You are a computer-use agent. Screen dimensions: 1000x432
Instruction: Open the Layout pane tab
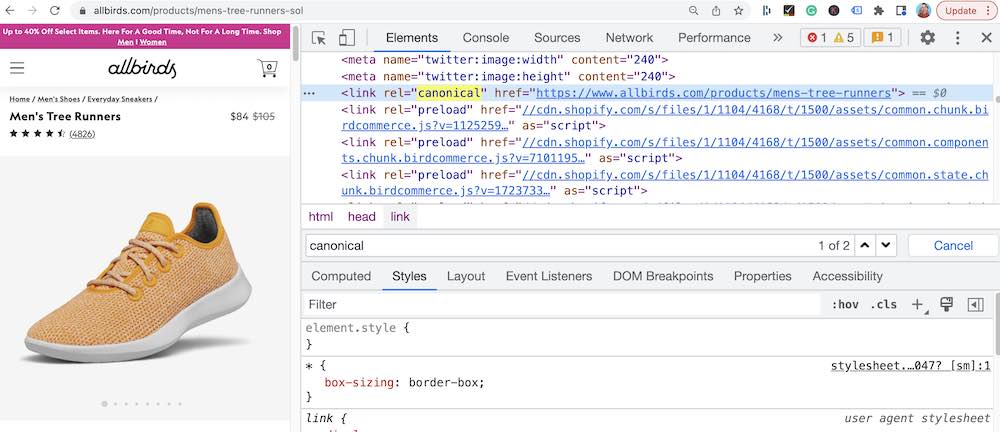click(x=466, y=276)
